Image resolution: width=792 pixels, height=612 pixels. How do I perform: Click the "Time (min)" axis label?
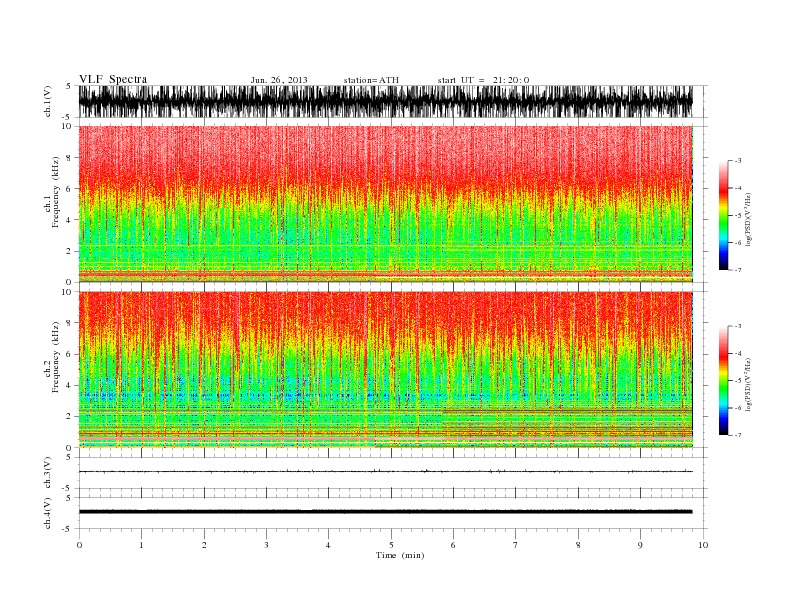400,555
